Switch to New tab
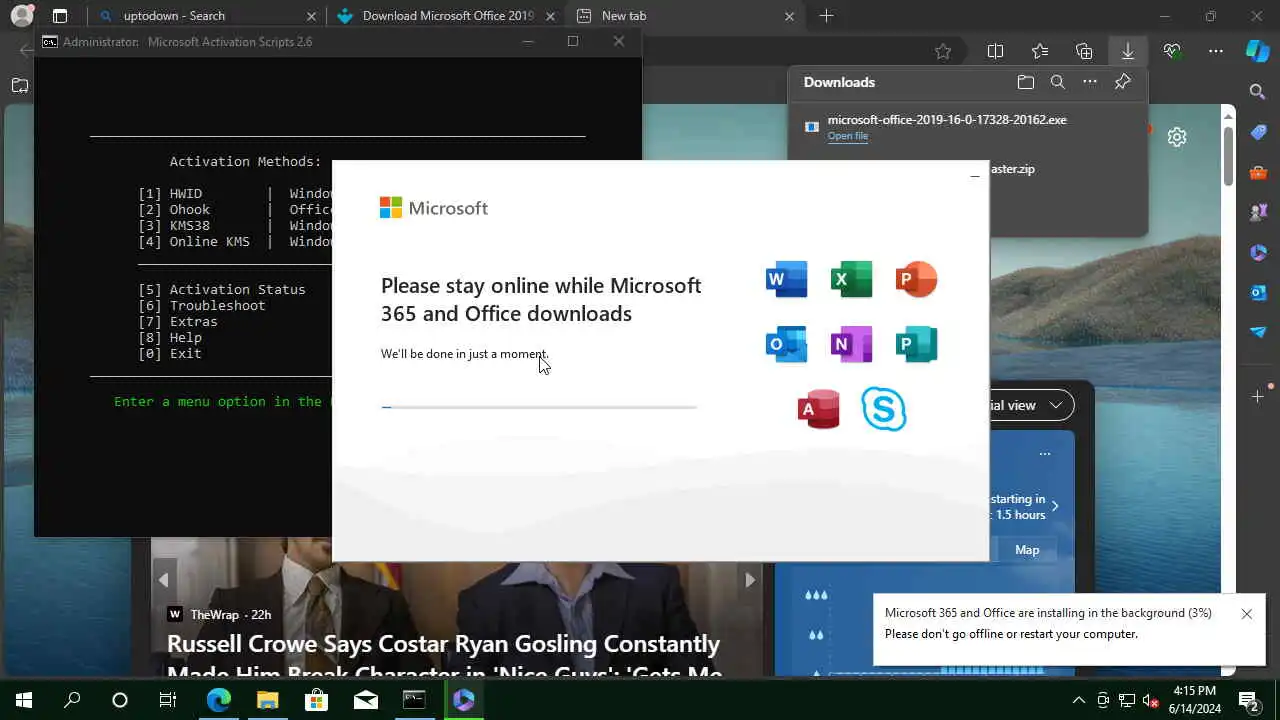 tap(685, 16)
